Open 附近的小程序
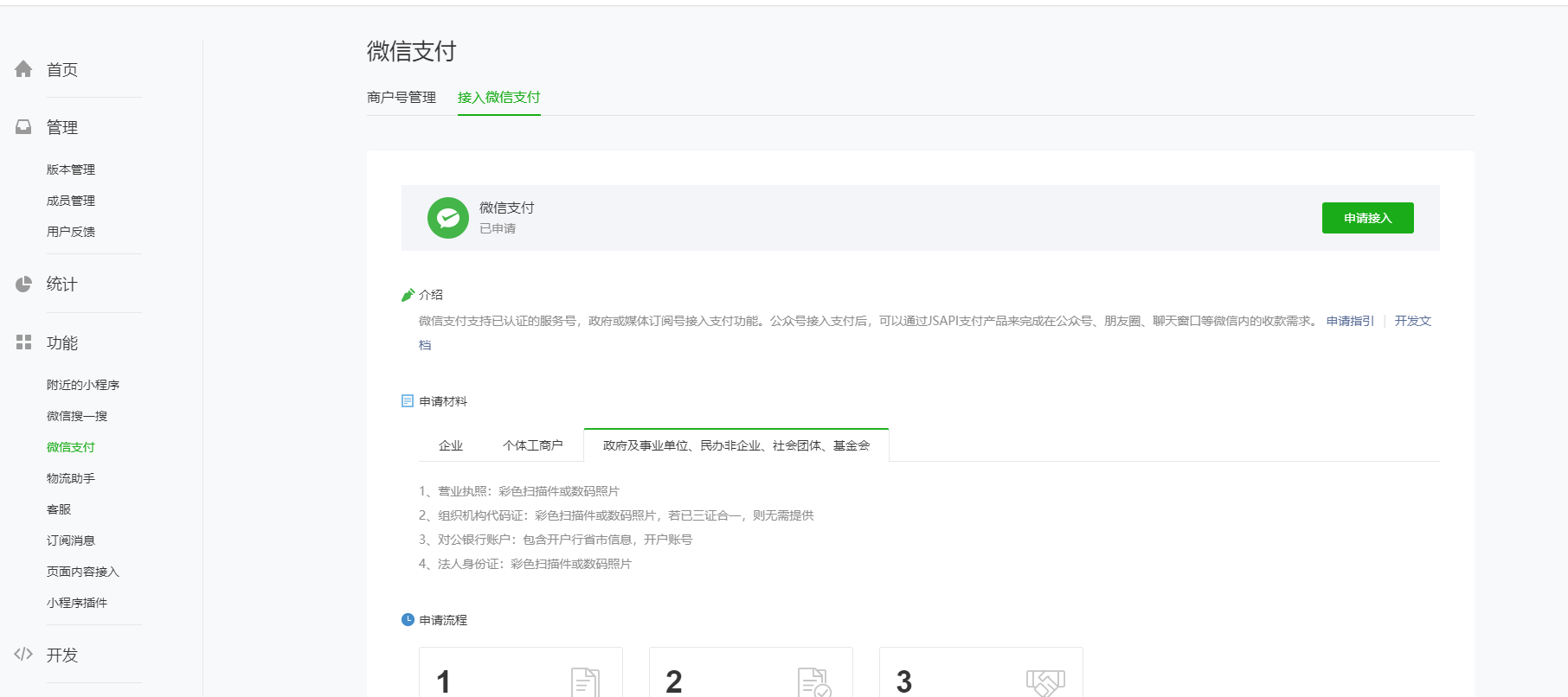Screen dimensions: 1568x697 pyautogui.click(x=83, y=385)
